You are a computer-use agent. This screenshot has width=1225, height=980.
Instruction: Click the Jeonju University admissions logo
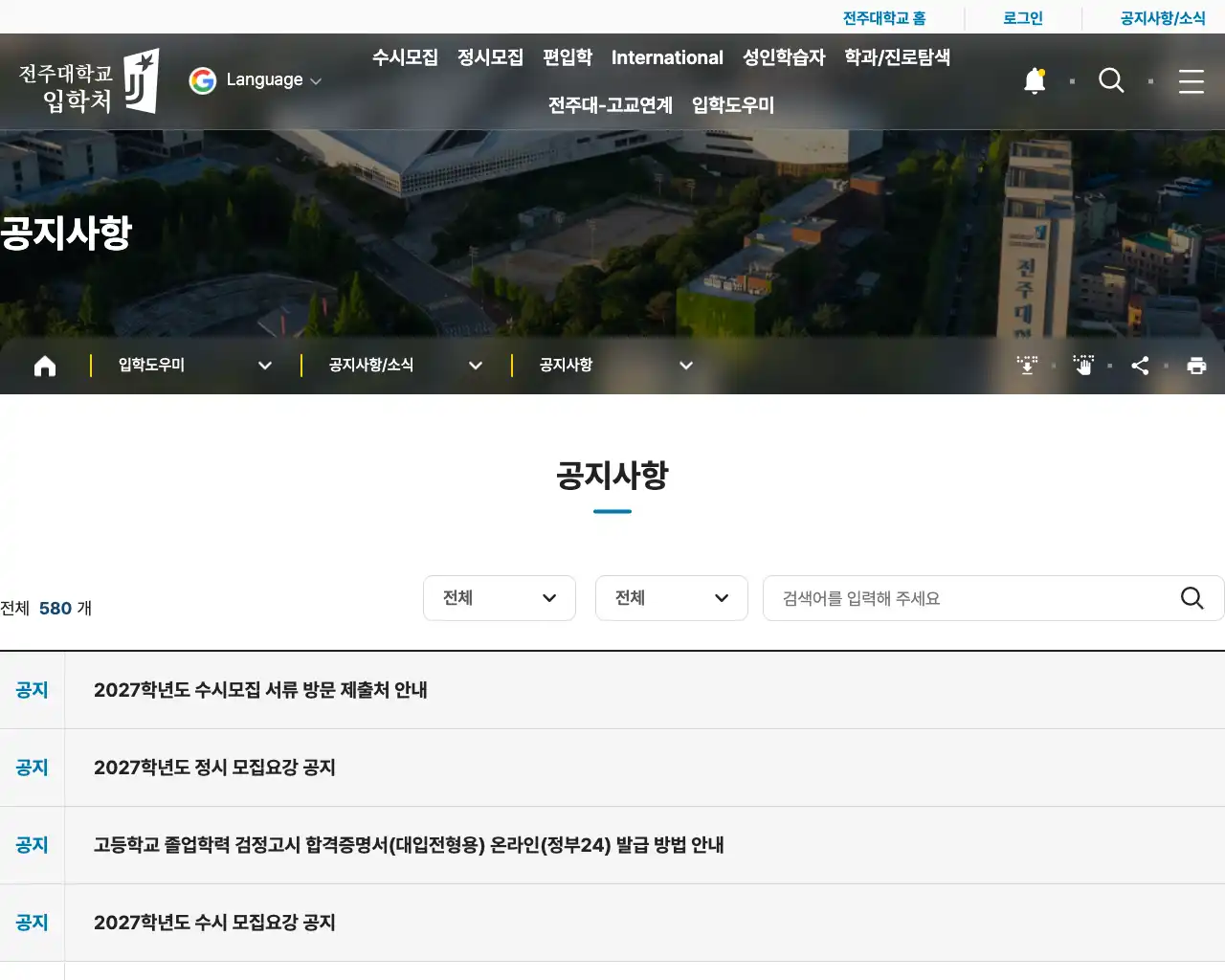click(x=89, y=82)
